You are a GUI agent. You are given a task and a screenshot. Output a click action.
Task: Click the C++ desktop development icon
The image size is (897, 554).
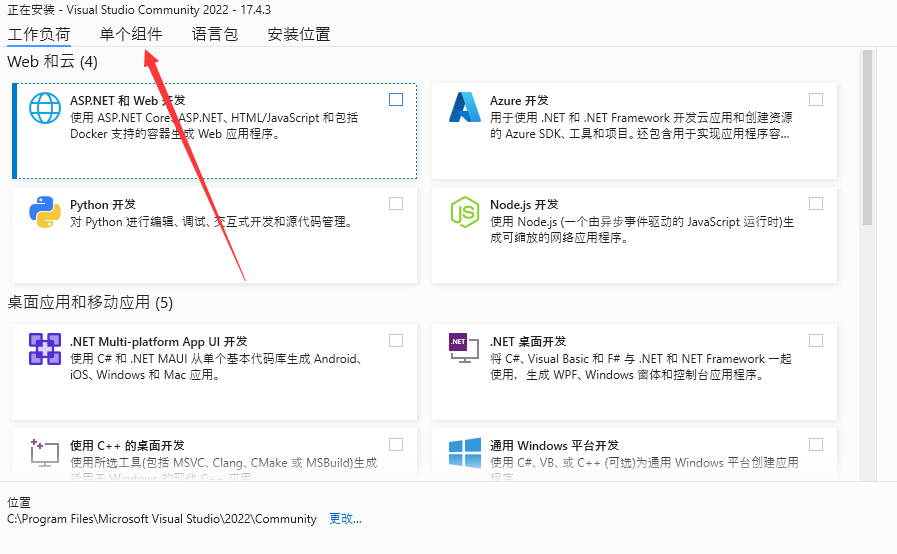pyautogui.click(x=45, y=453)
